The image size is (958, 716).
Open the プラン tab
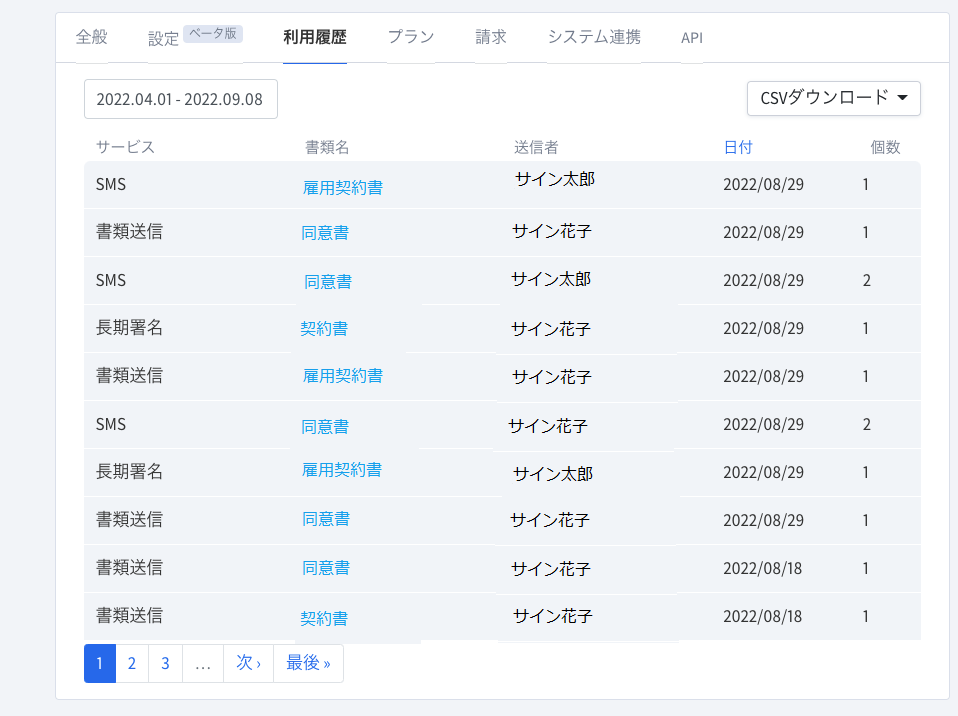pyautogui.click(x=411, y=37)
